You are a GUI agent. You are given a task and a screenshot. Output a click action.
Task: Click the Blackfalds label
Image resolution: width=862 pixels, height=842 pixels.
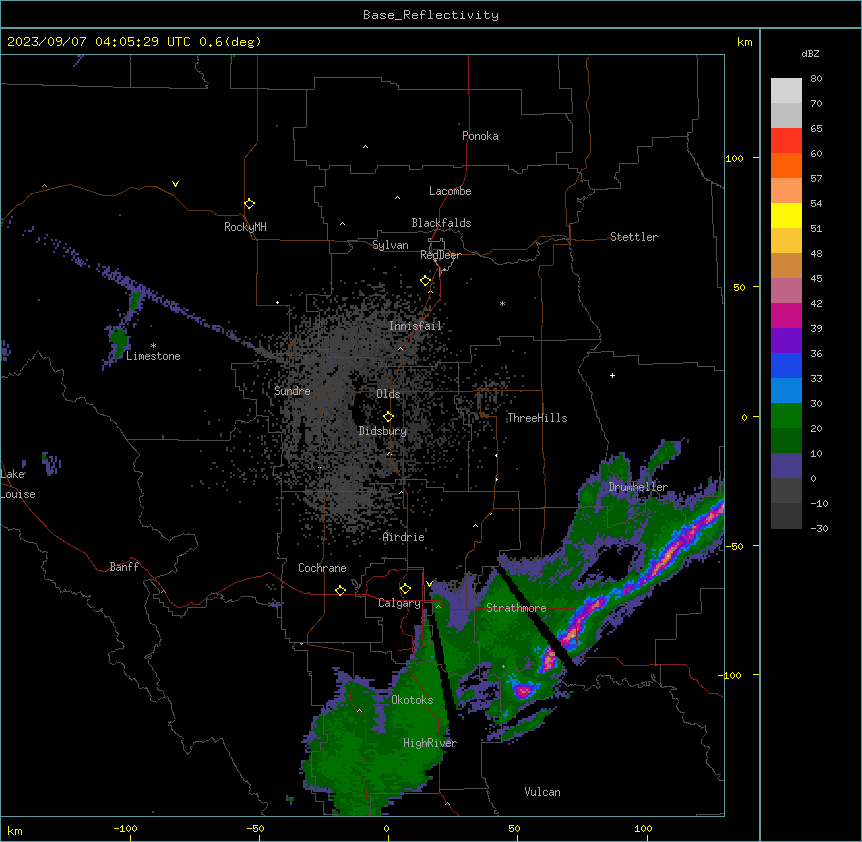tap(441, 223)
